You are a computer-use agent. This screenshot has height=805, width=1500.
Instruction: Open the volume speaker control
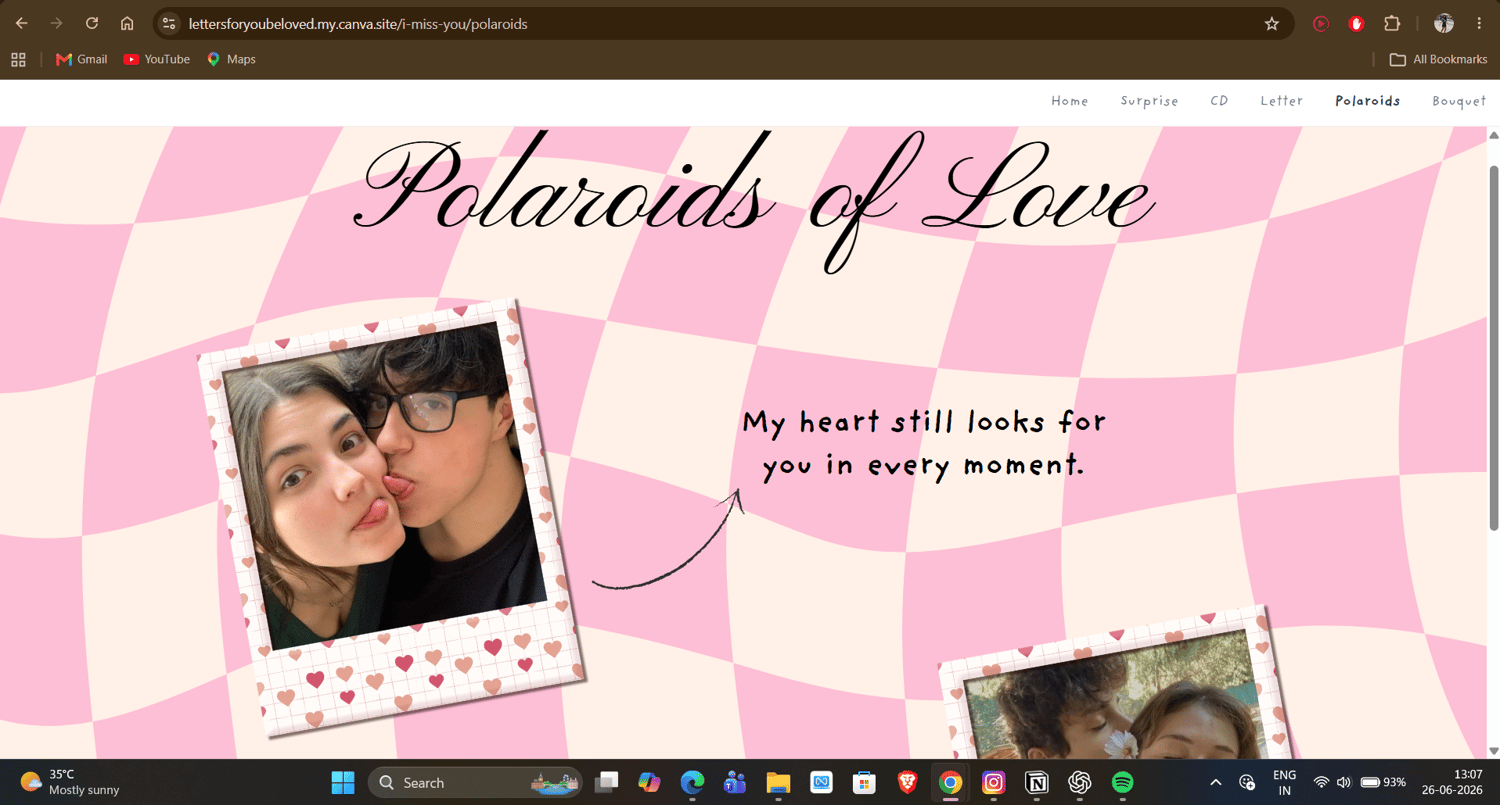(x=1343, y=782)
